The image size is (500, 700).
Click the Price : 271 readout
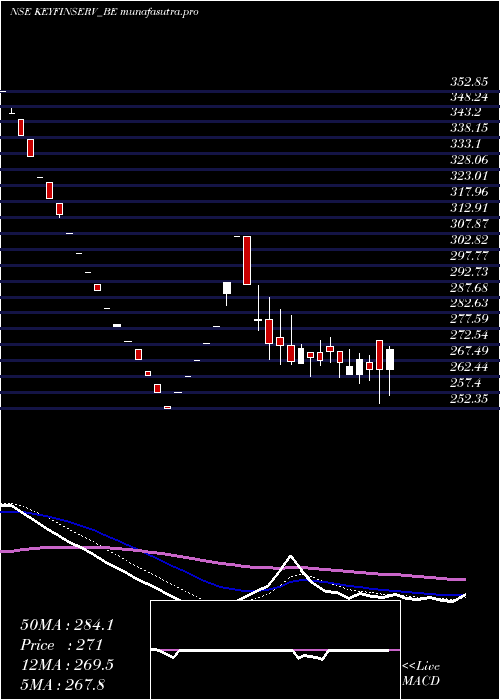point(62,645)
